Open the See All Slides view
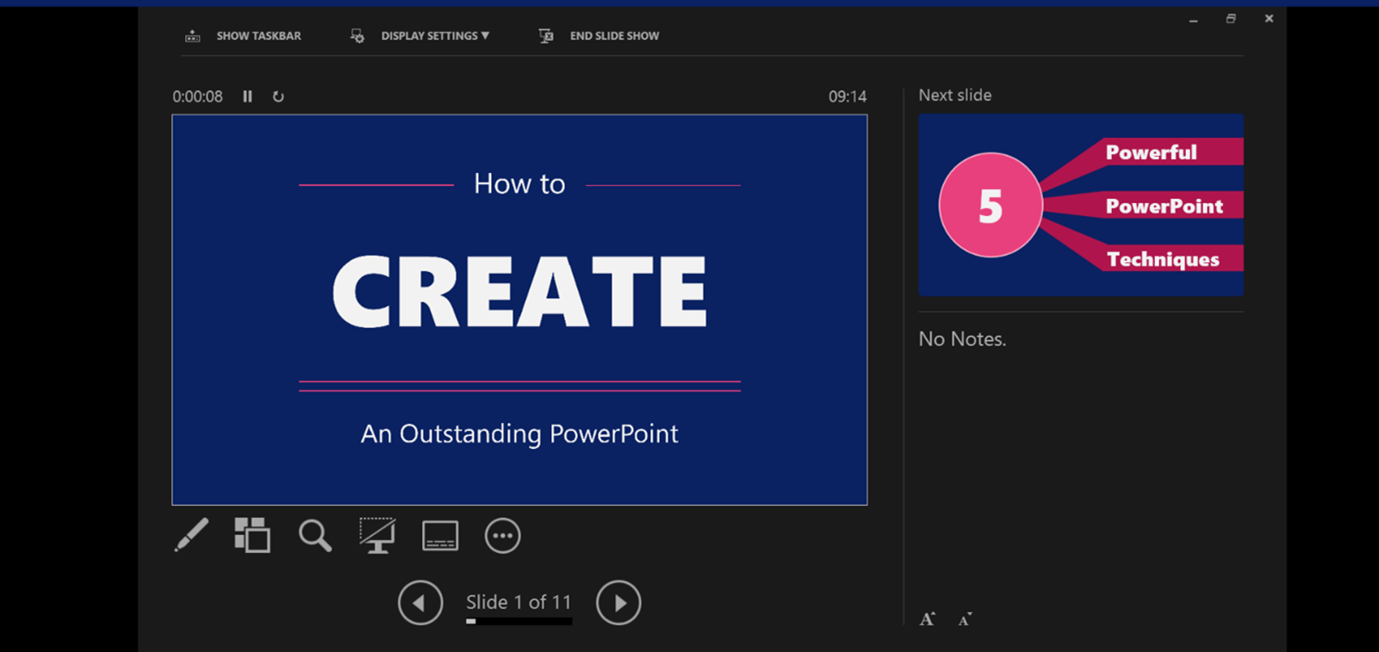This screenshot has height=652, width=1379. click(252, 535)
